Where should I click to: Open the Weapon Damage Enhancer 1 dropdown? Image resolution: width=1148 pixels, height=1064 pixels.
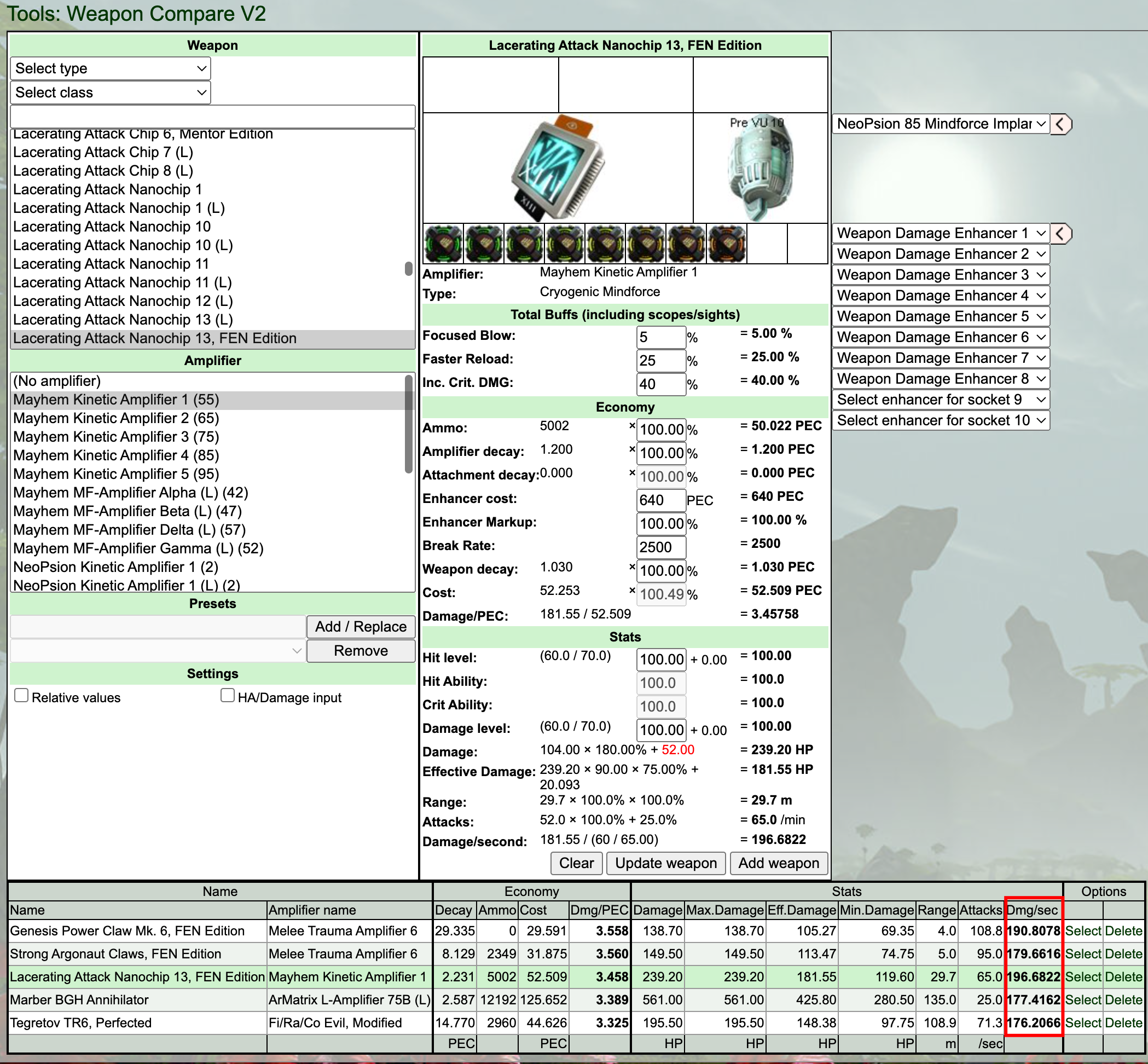pyautogui.click(x=941, y=233)
